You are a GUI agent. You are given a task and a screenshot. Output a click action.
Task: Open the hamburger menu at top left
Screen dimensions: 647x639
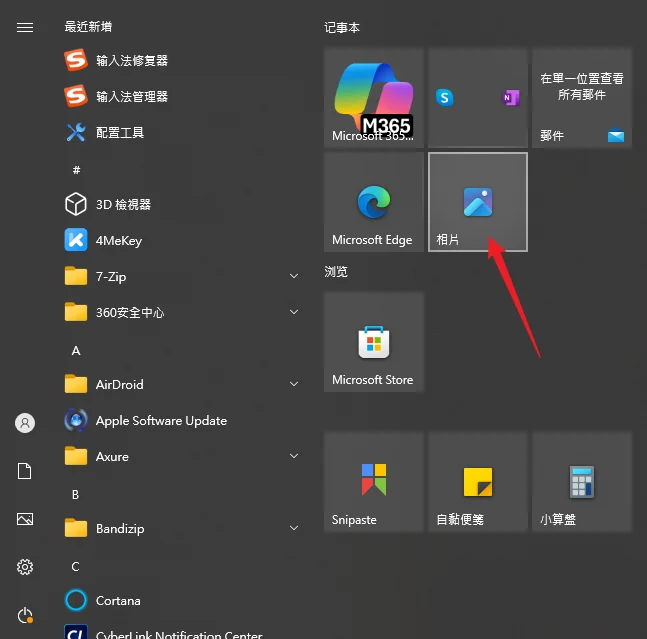coord(25,27)
